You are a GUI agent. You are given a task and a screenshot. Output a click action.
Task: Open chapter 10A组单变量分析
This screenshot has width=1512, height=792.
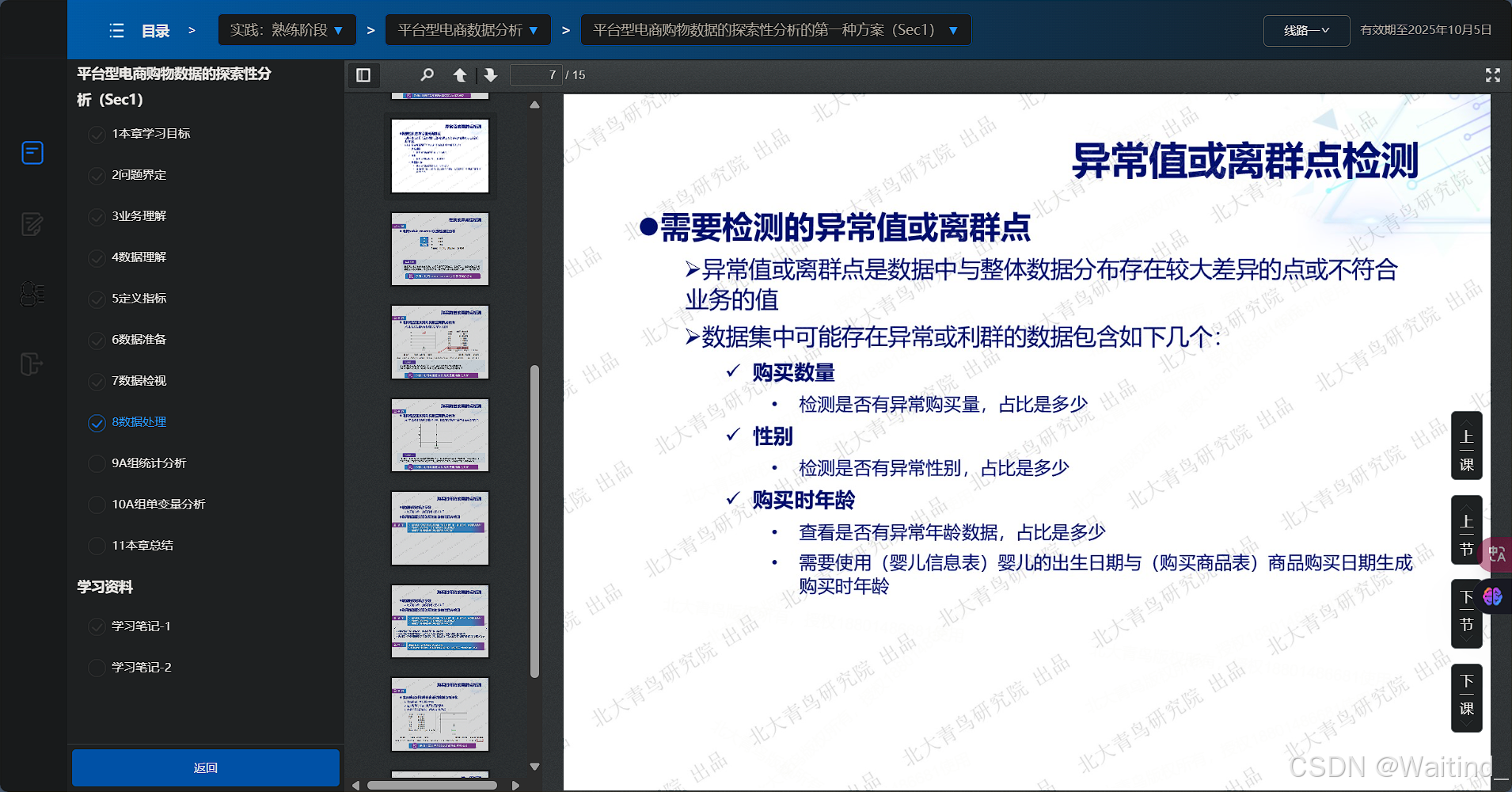(x=158, y=505)
